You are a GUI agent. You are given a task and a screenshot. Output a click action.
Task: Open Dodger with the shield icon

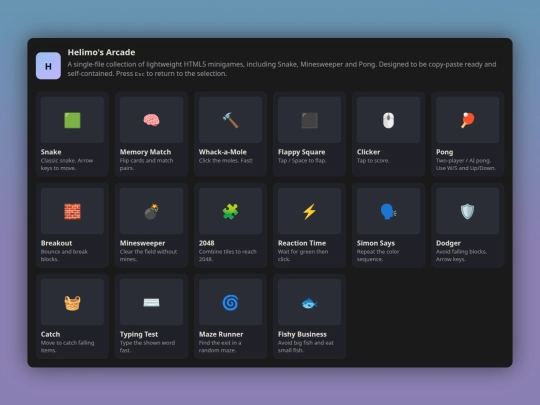pos(467,211)
